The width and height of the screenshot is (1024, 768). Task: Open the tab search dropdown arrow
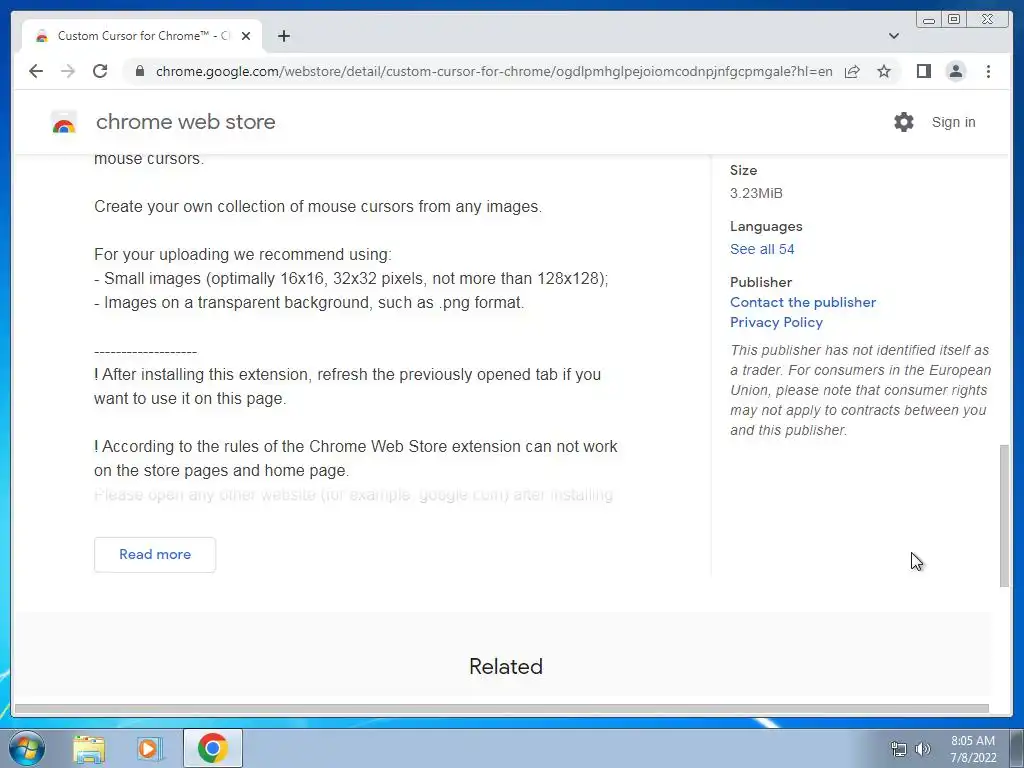click(894, 36)
